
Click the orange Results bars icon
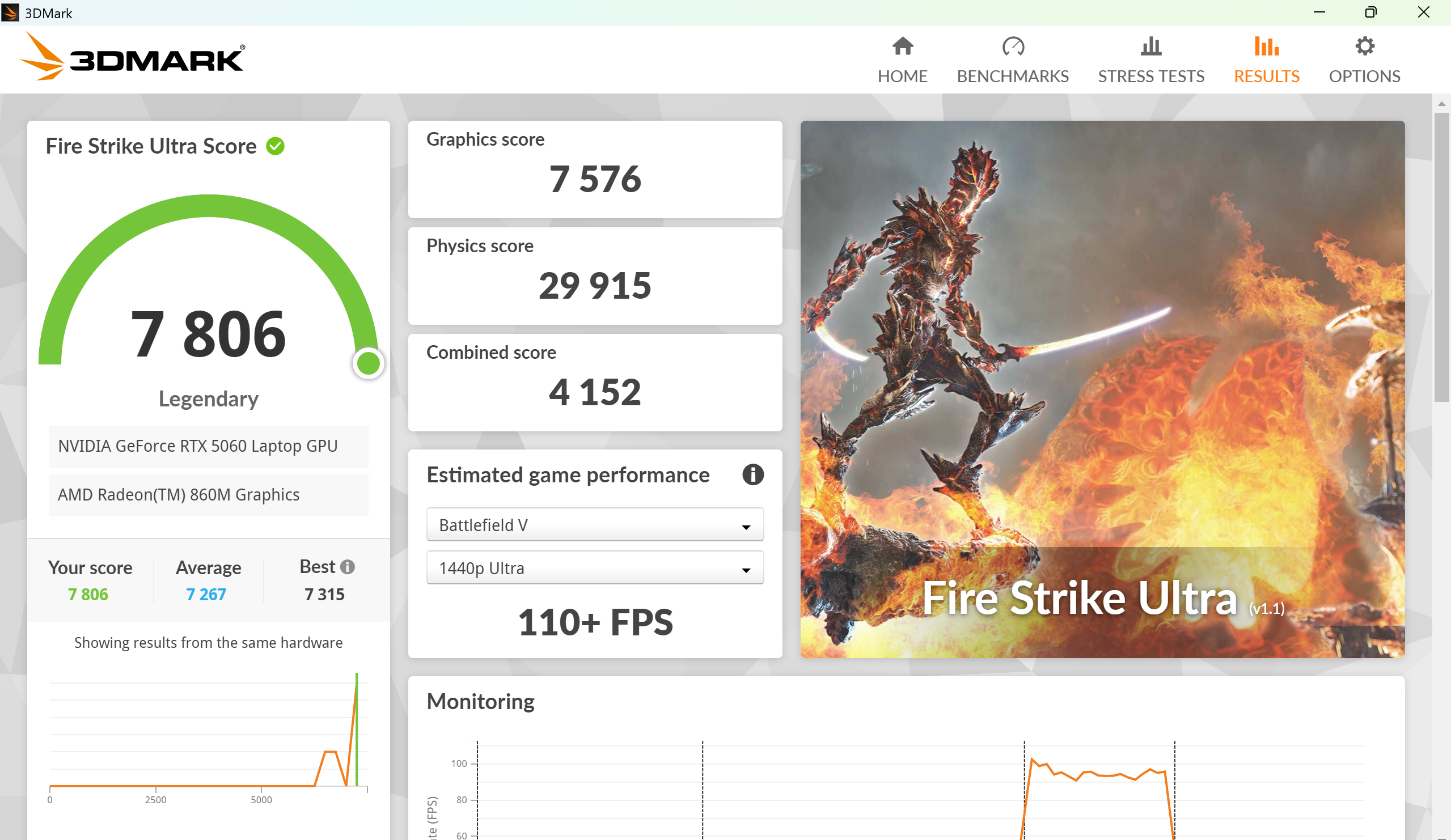click(1266, 46)
